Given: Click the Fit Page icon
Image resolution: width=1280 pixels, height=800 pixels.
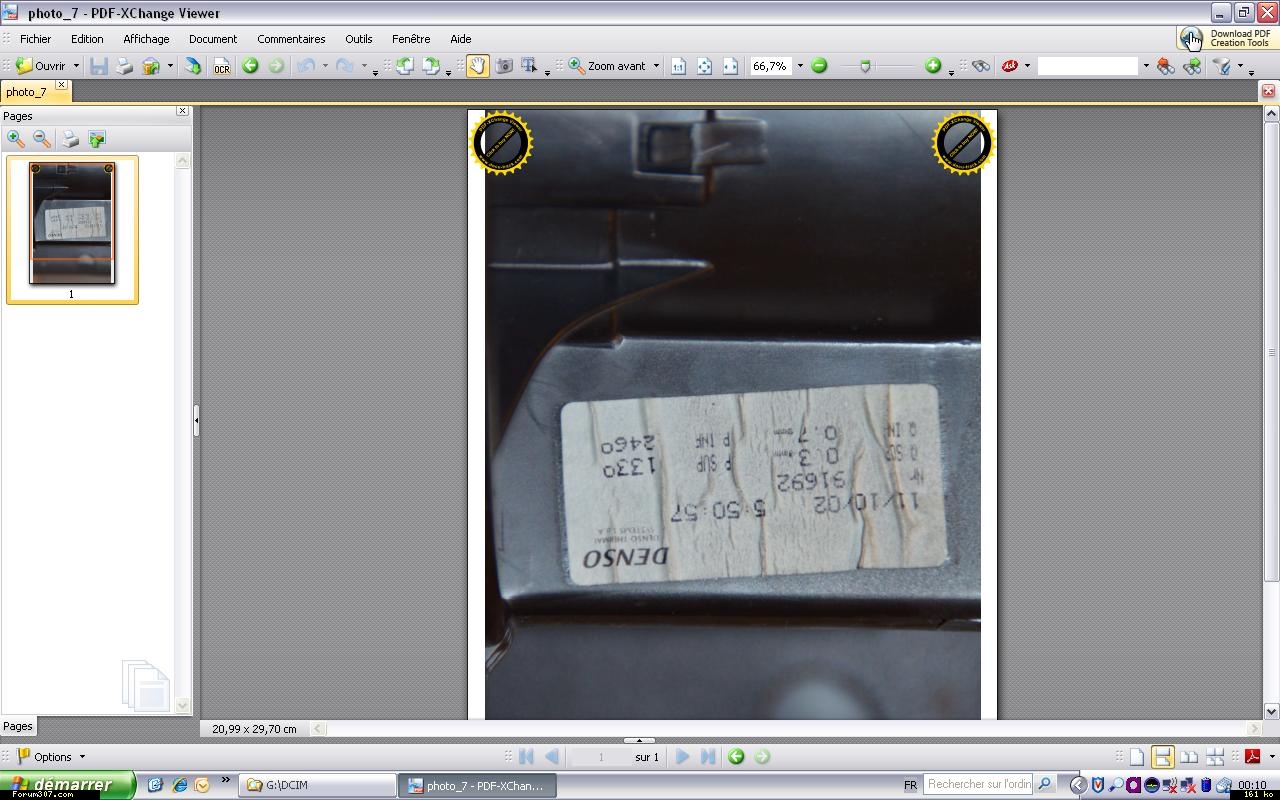Looking at the screenshot, I should pyautogui.click(x=704, y=66).
